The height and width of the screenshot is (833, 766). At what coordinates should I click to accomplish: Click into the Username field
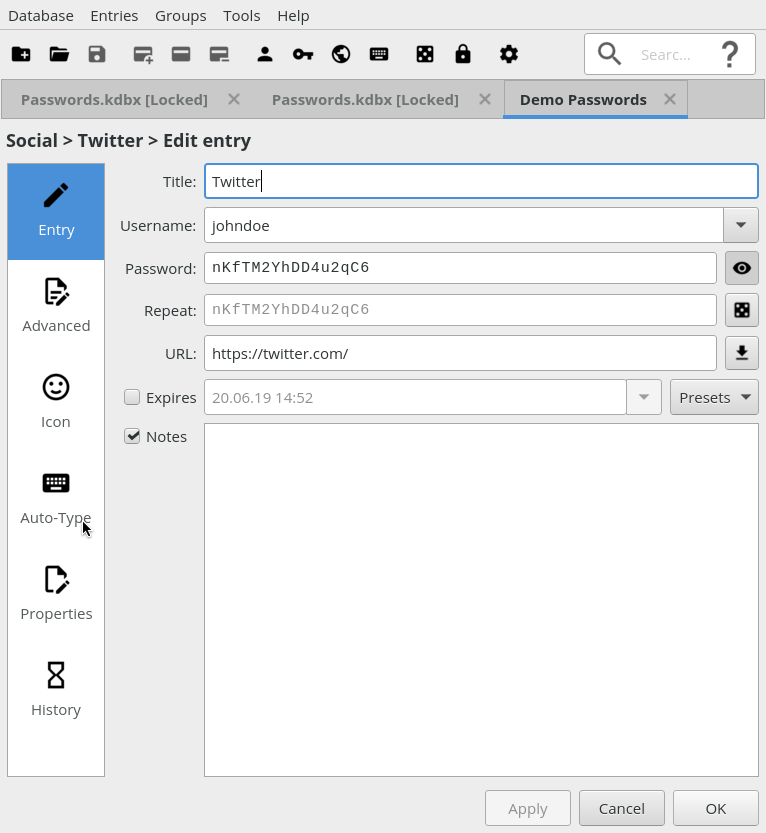pos(464,225)
